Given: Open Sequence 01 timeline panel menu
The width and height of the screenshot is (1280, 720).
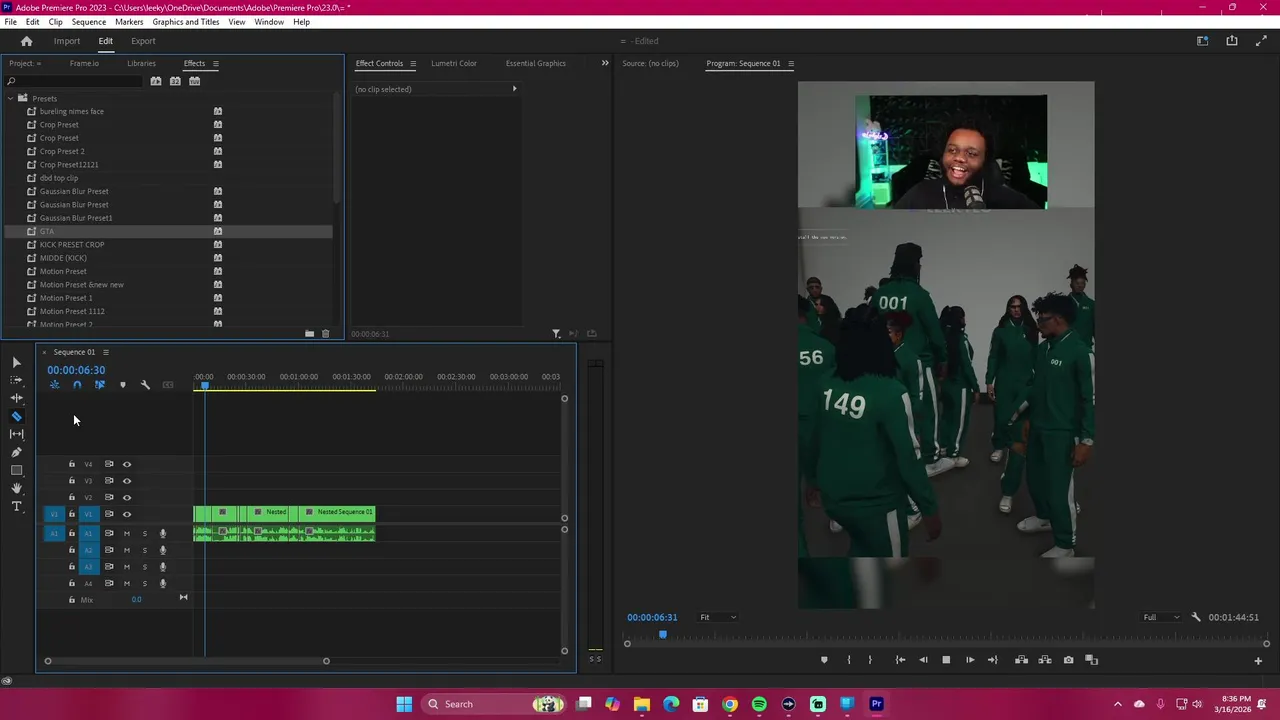Looking at the screenshot, I should [x=105, y=352].
